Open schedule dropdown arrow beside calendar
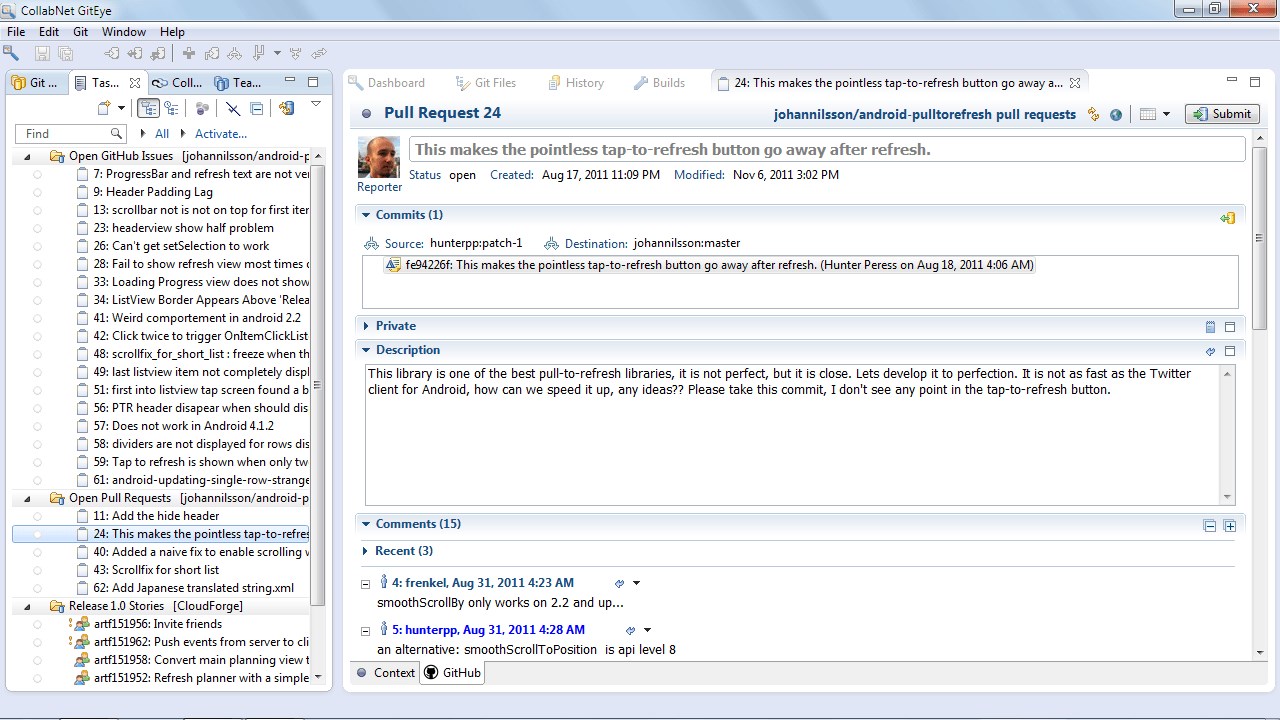This screenshot has height=720, width=1280. click(1166, 114)
